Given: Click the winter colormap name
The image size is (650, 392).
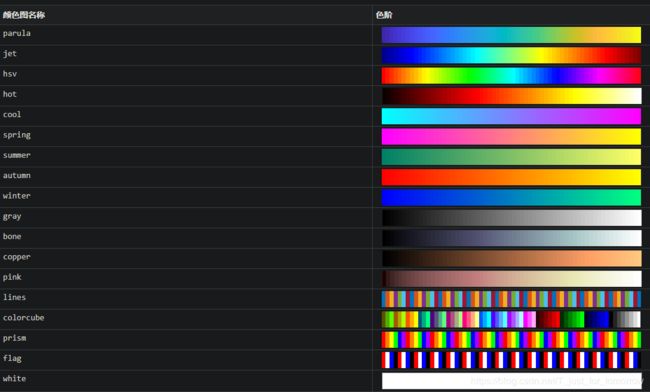Looking at the screenshot, I should [17, 196].
